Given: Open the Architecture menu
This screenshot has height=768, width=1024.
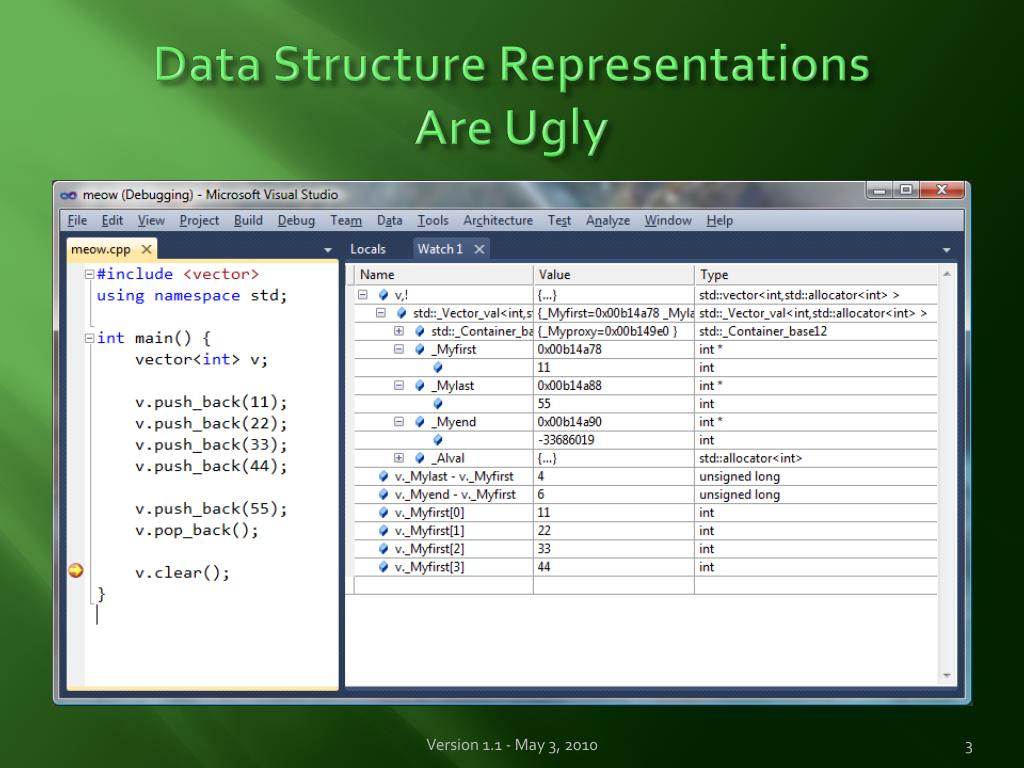Looking at the screenshot, I should [x=498, y=221].
